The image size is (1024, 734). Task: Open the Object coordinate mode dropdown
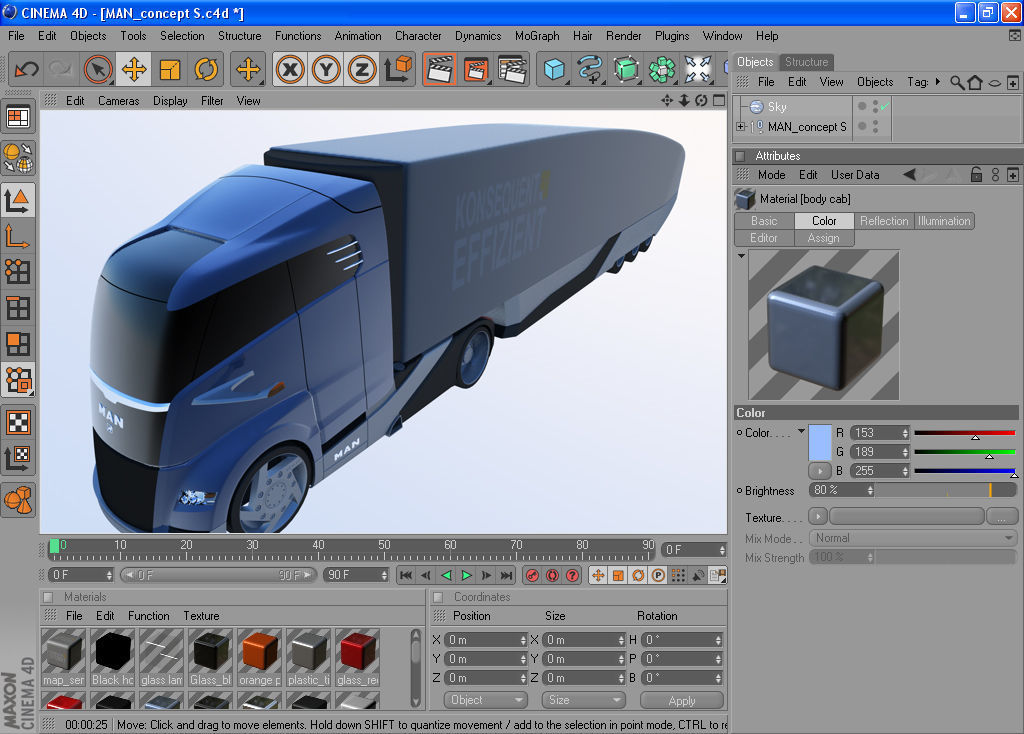pos(485,700)
